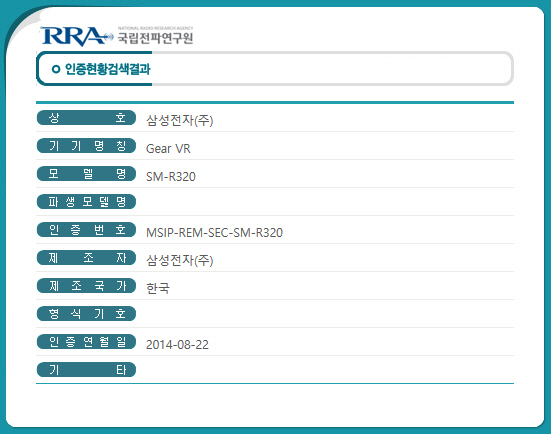
Task: Click the 모델명 label
Action: point(86,174)
